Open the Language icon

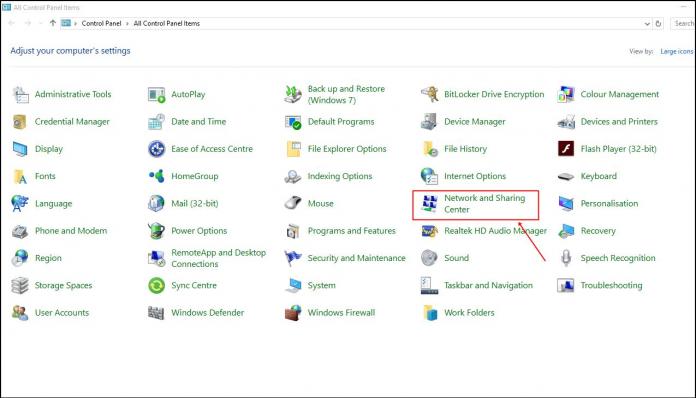click(x=20, y=204)
